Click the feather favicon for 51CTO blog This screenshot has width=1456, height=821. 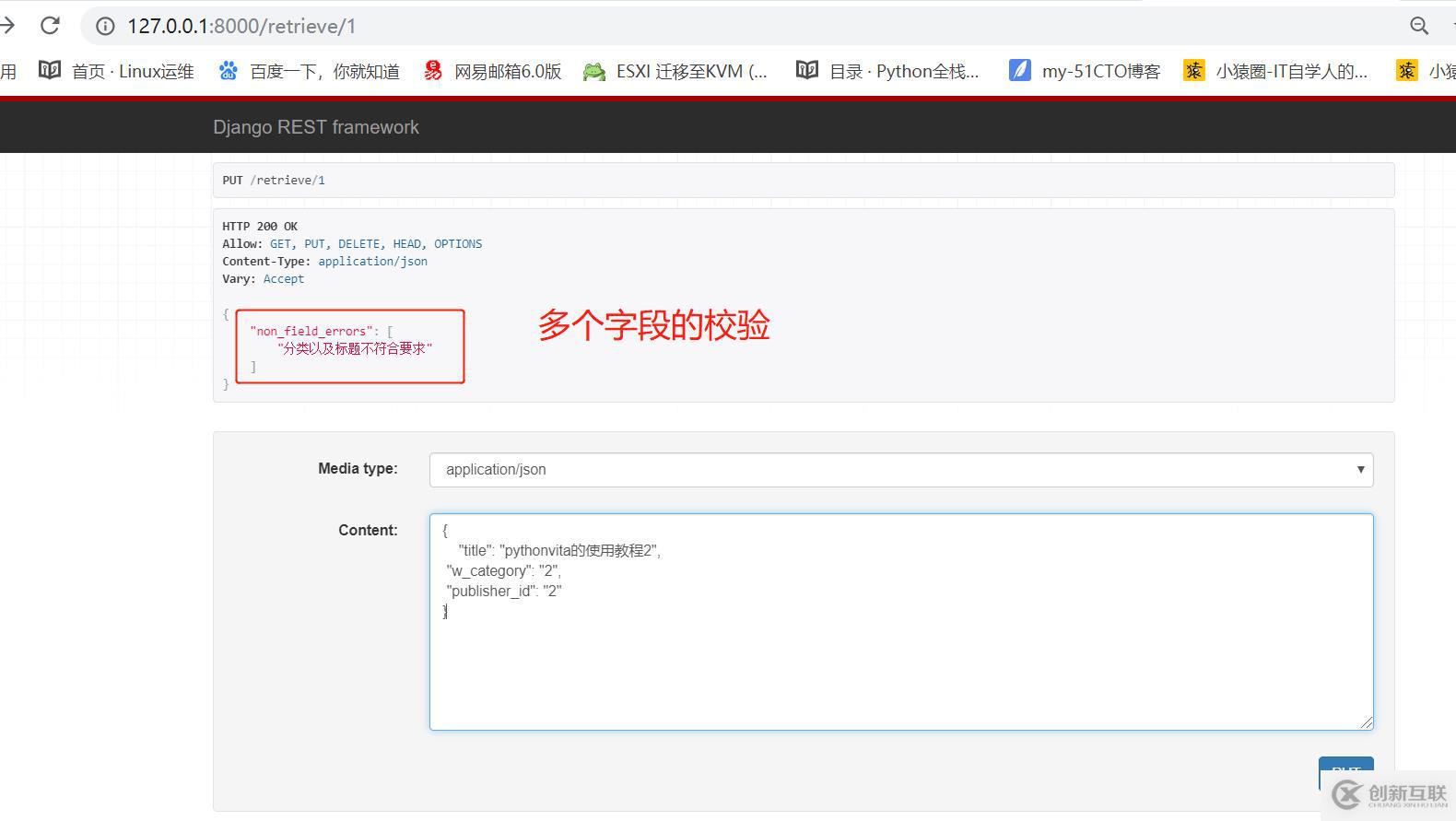[x=1019, y=70]
